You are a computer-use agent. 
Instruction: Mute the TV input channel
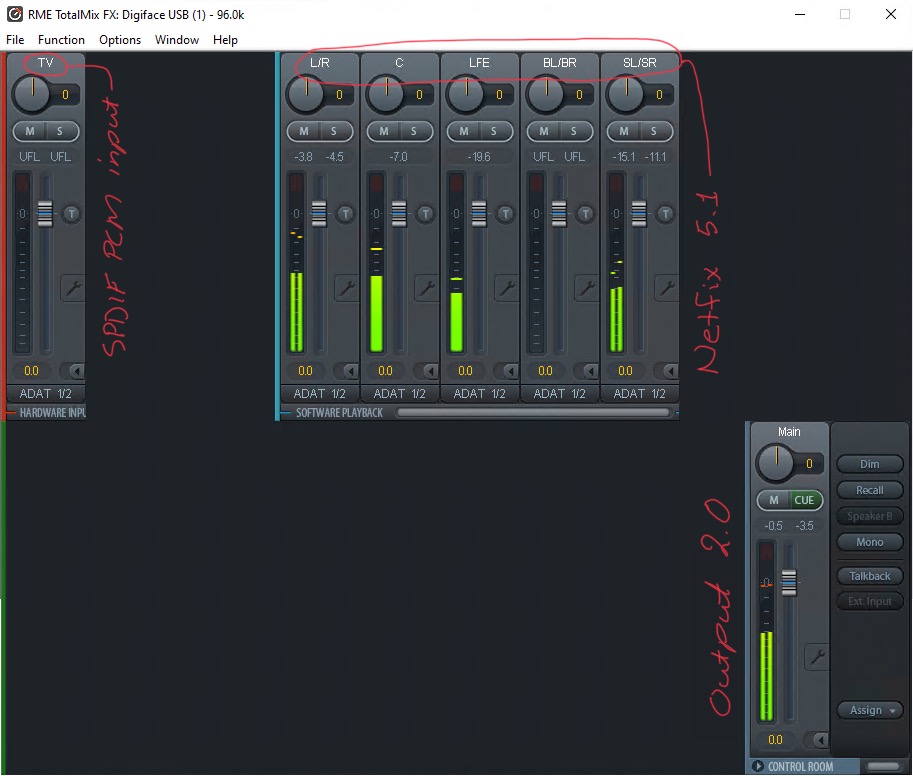tap(30, 131)
